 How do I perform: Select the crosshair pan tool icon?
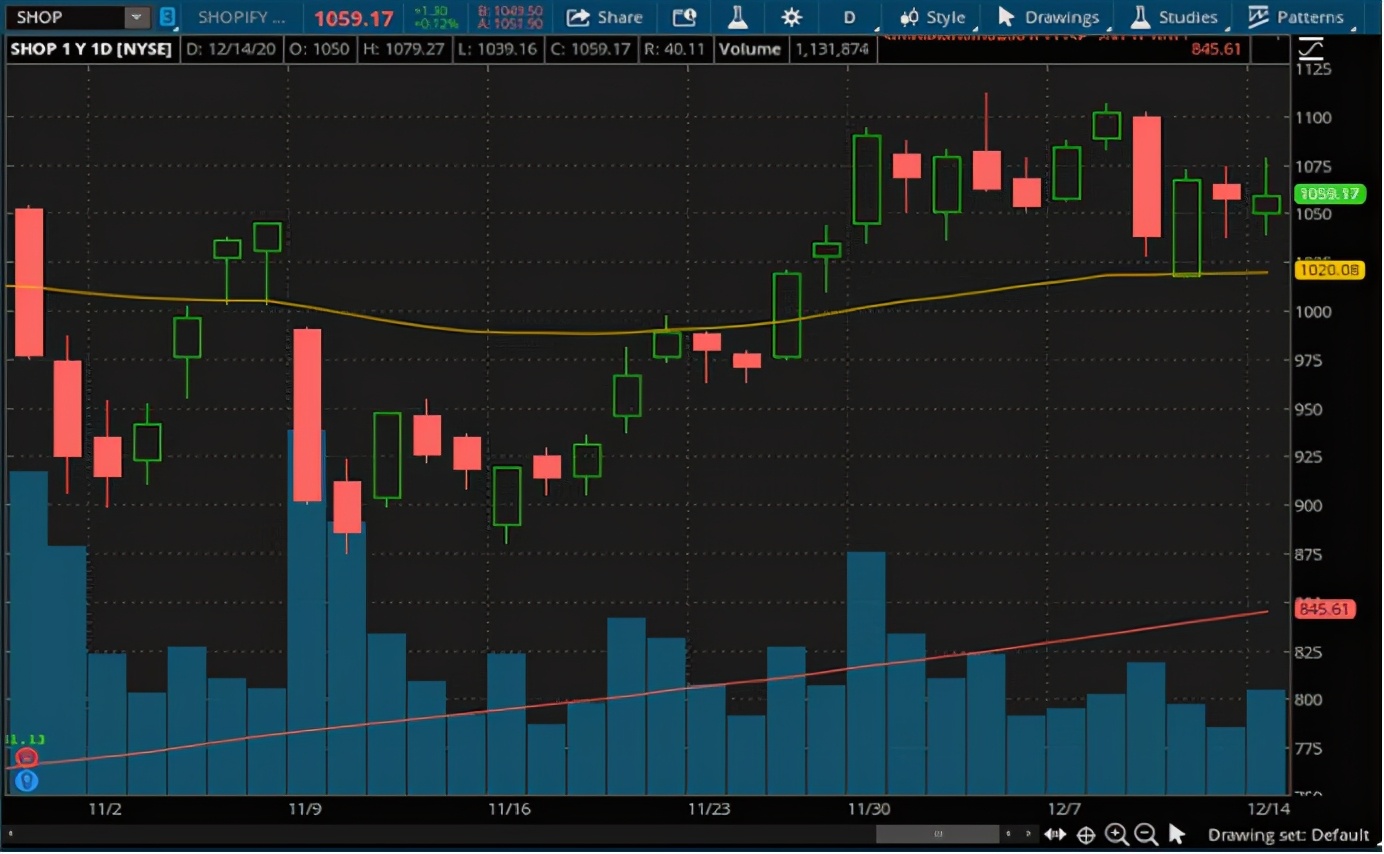1086,834
